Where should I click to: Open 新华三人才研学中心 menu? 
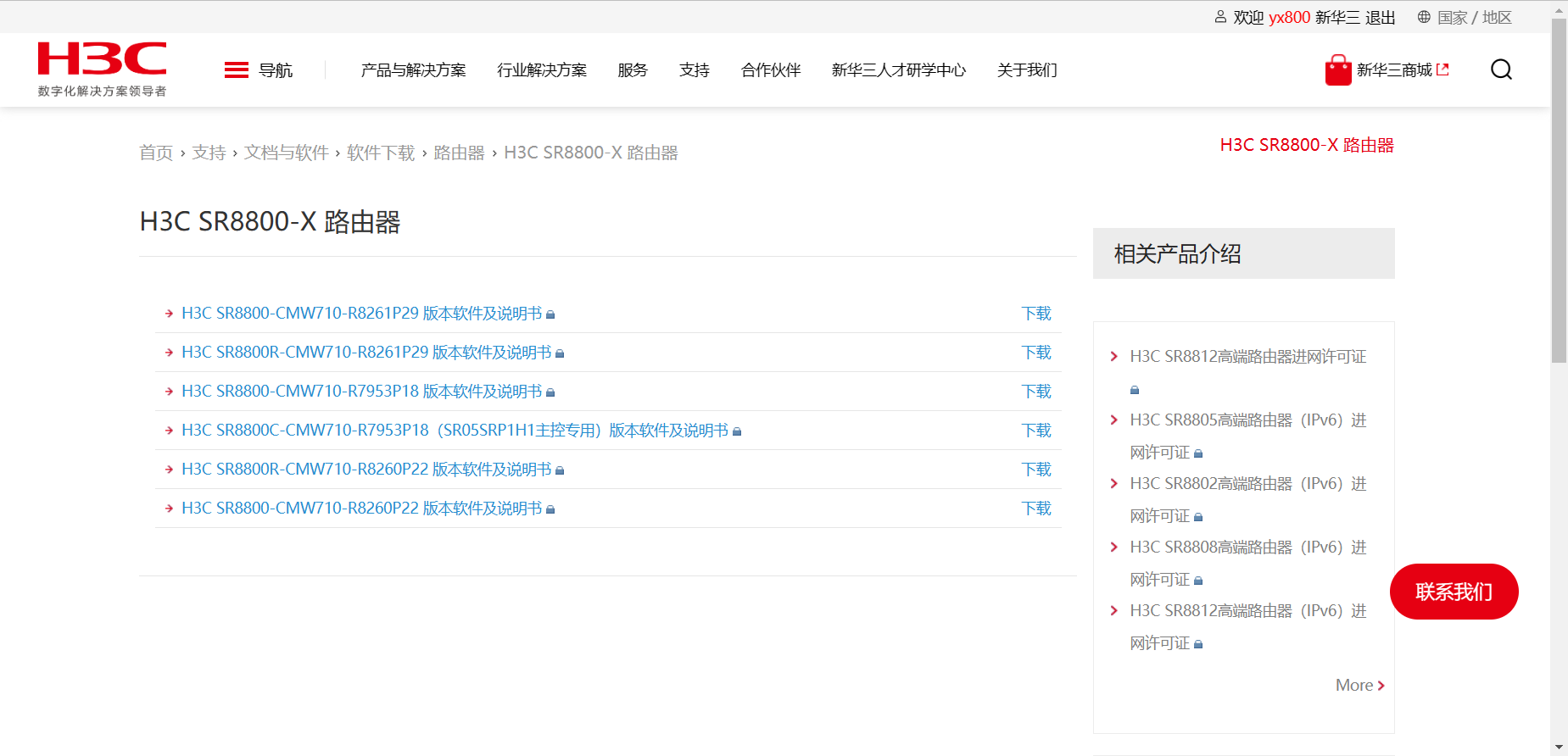(x=899, y=70)
